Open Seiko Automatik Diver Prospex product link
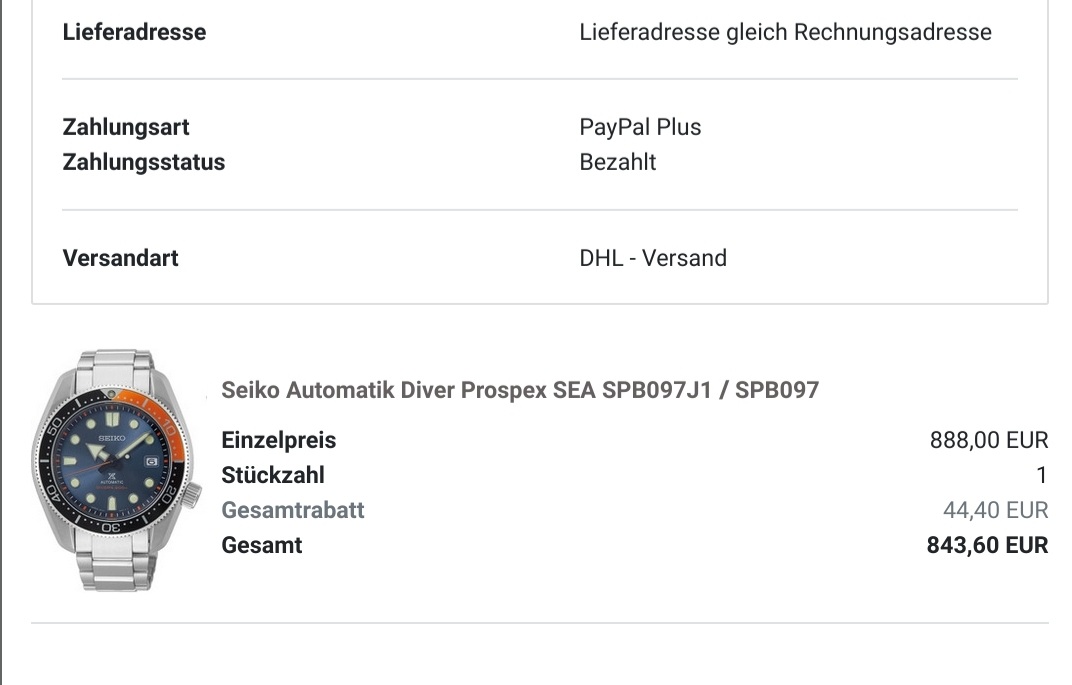Viewport: 1072px width, 685px height. pos(520,390)
